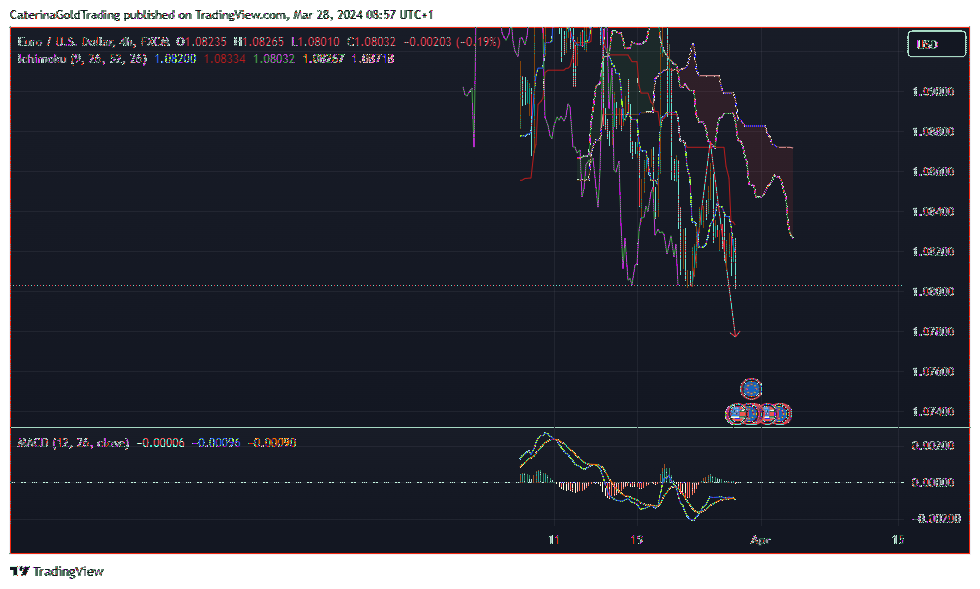980x589 pixels.
Task: Select the Ichimoku (9, 26, 52, 26) indicator legend
Action: [82, 59]
